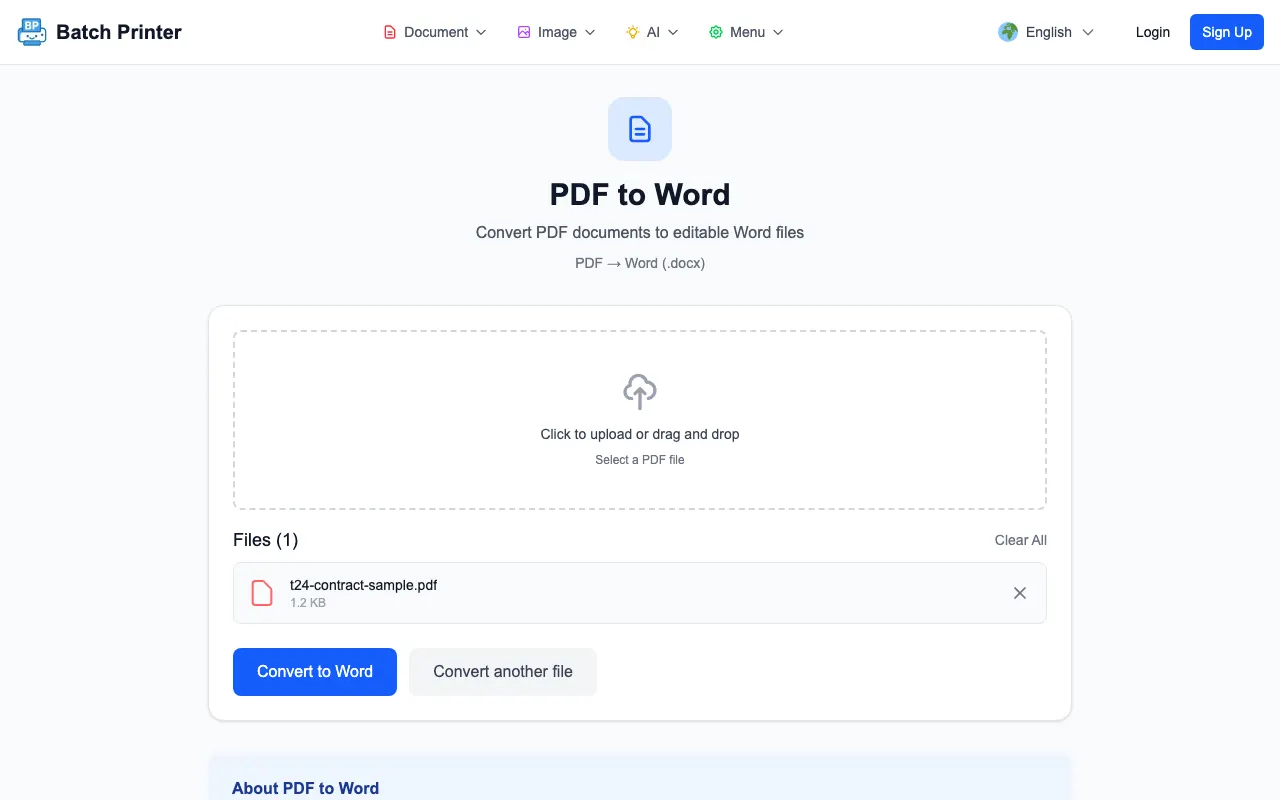Open the Image menu
The image size is (1280, 800).
coord(557,32)
